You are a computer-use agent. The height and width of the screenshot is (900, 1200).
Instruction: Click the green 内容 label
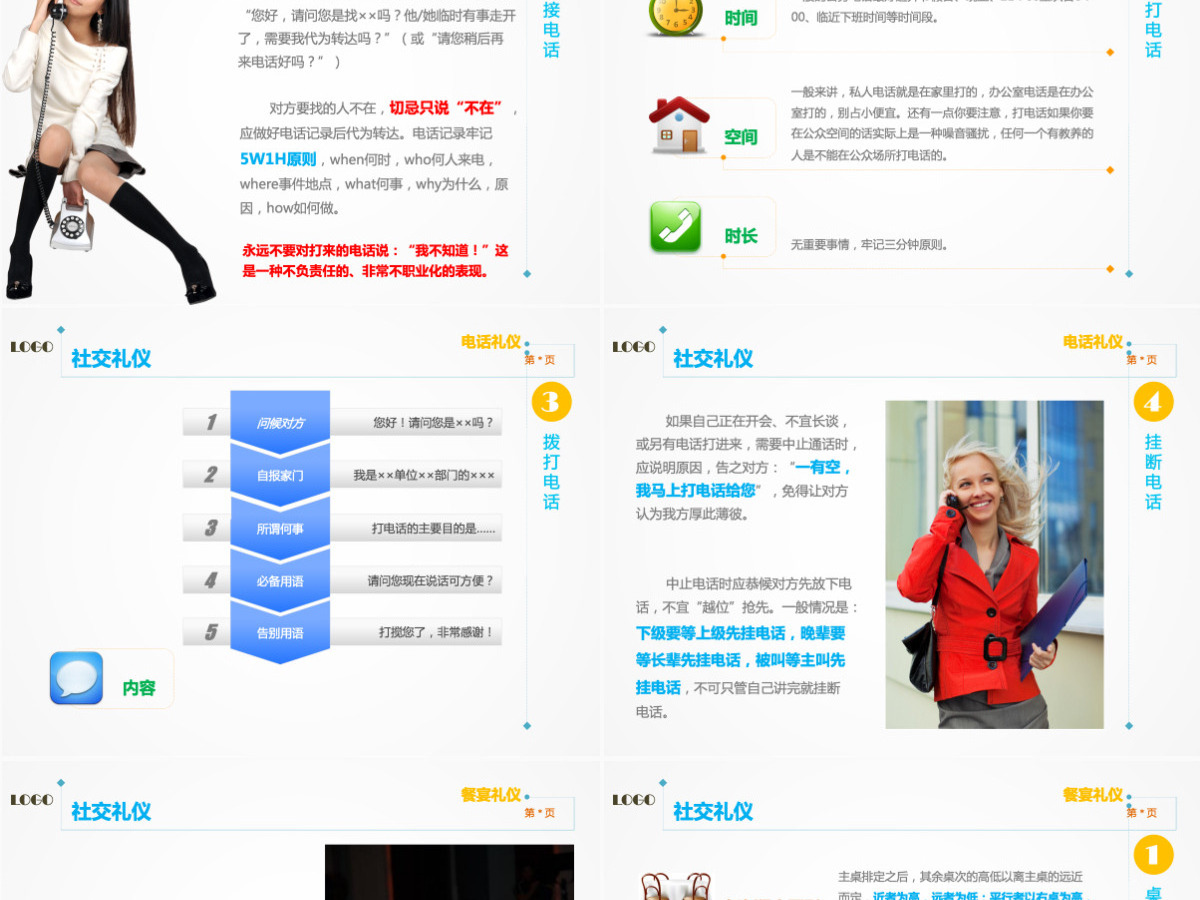click(x=139, y=688)
